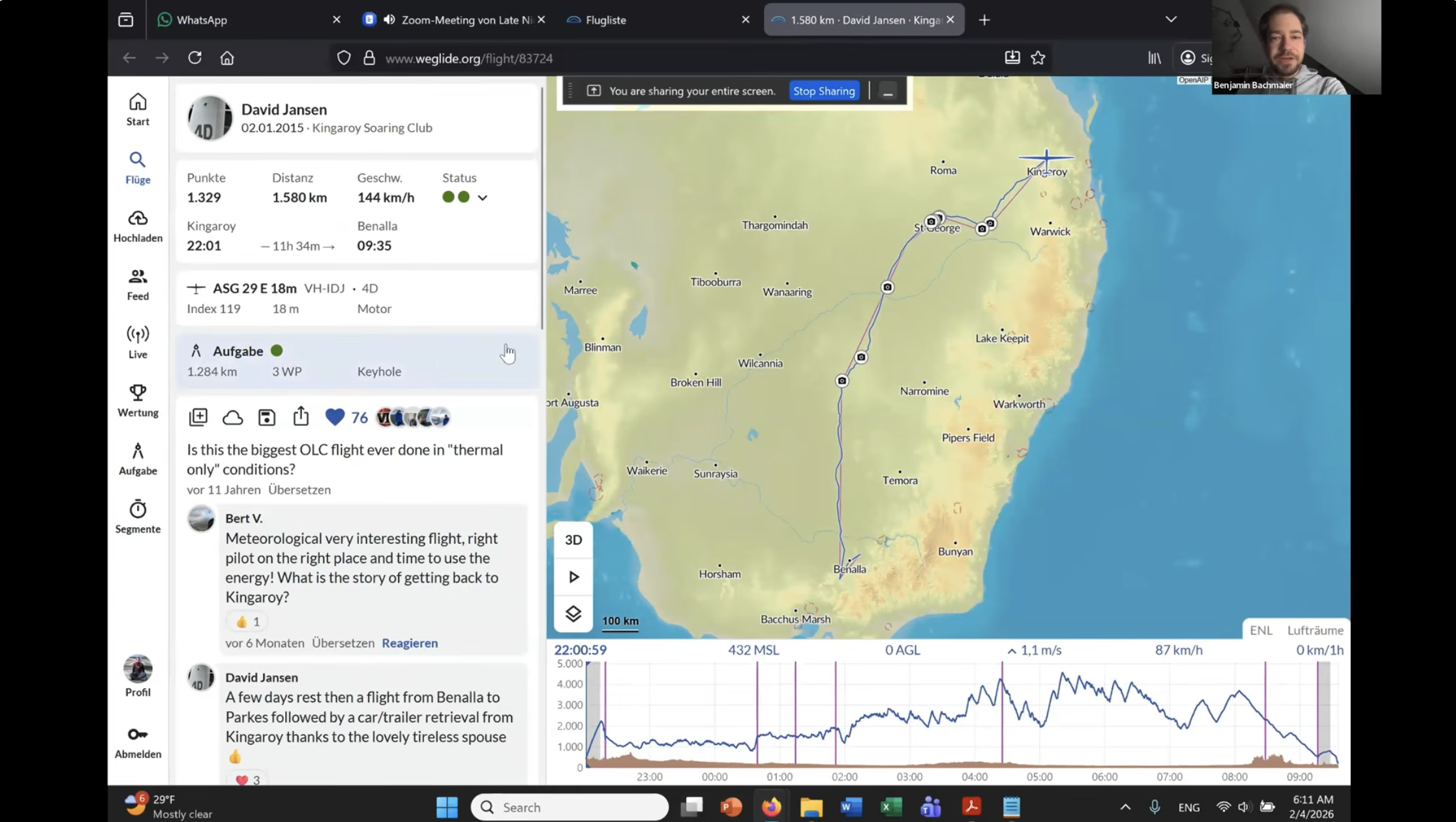
Task: Open the browser tab list dropdown arrow
Action: point(1171,20)
